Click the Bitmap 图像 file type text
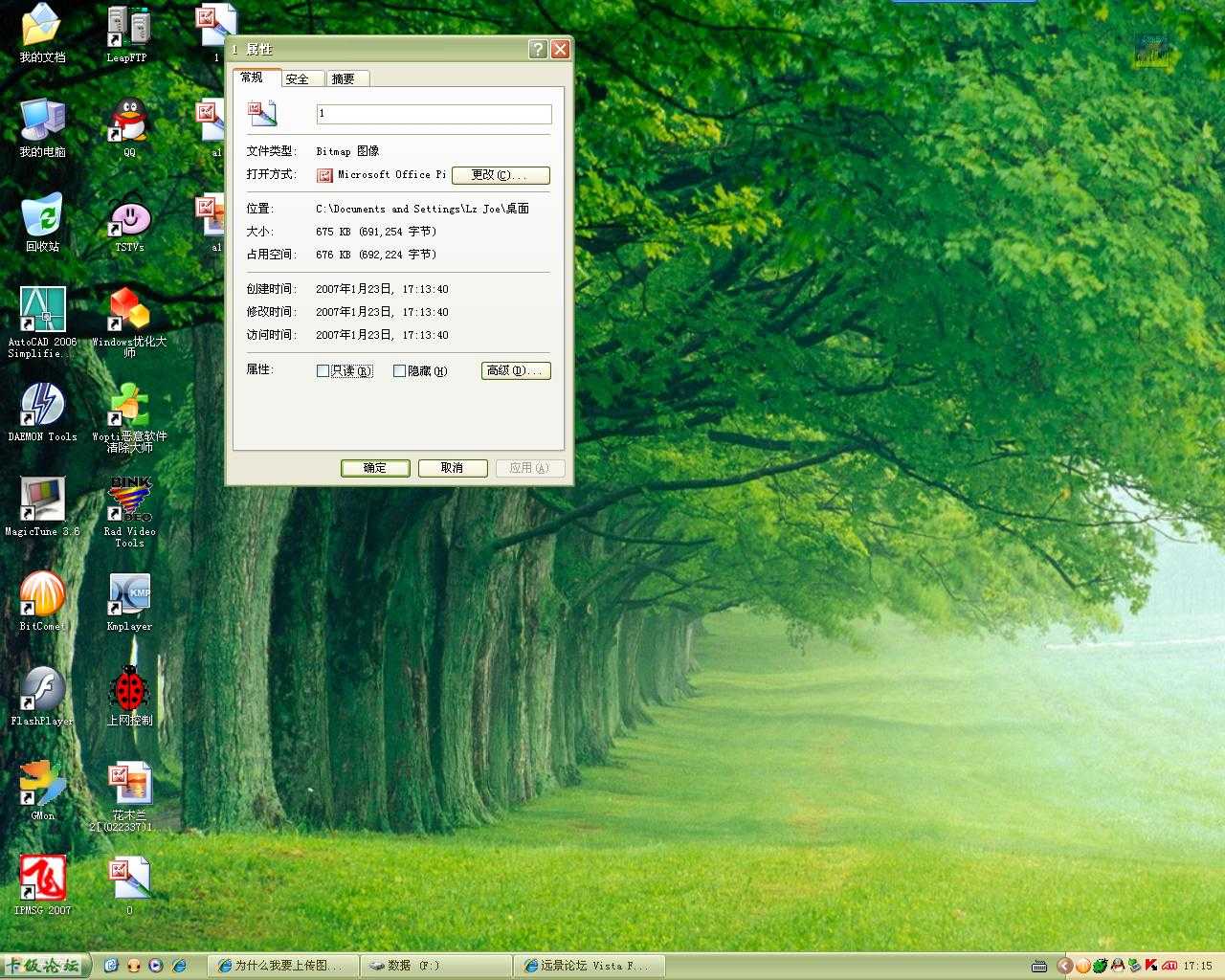1225x980 pixels. tap(347, 151)
